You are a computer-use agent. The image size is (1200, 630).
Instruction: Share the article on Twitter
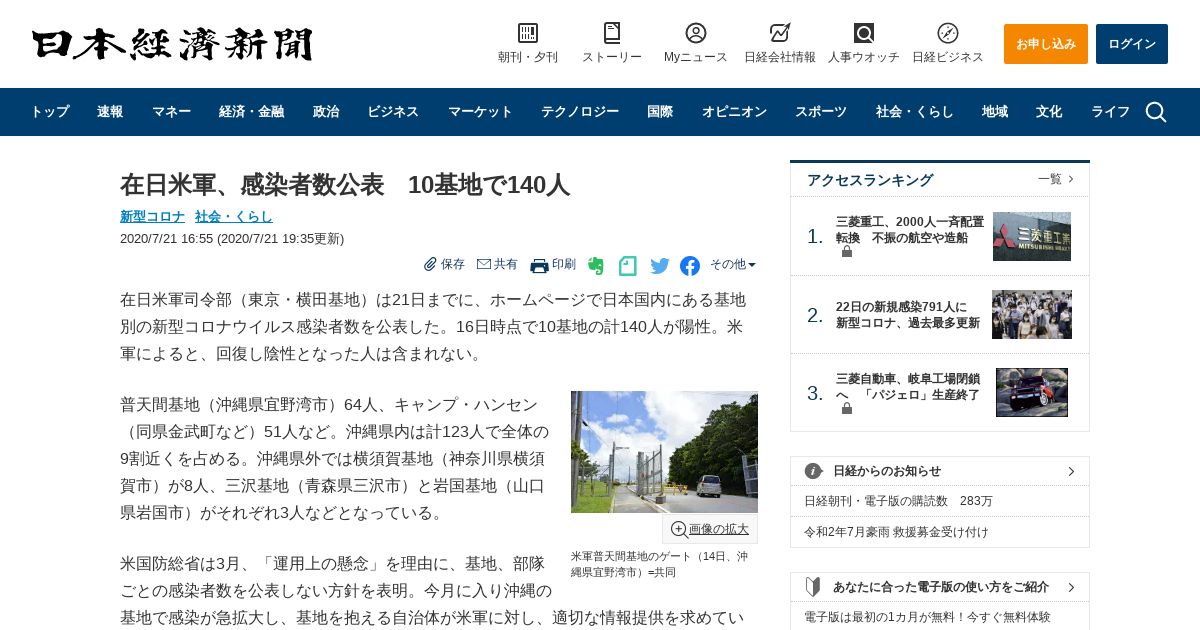660,265
